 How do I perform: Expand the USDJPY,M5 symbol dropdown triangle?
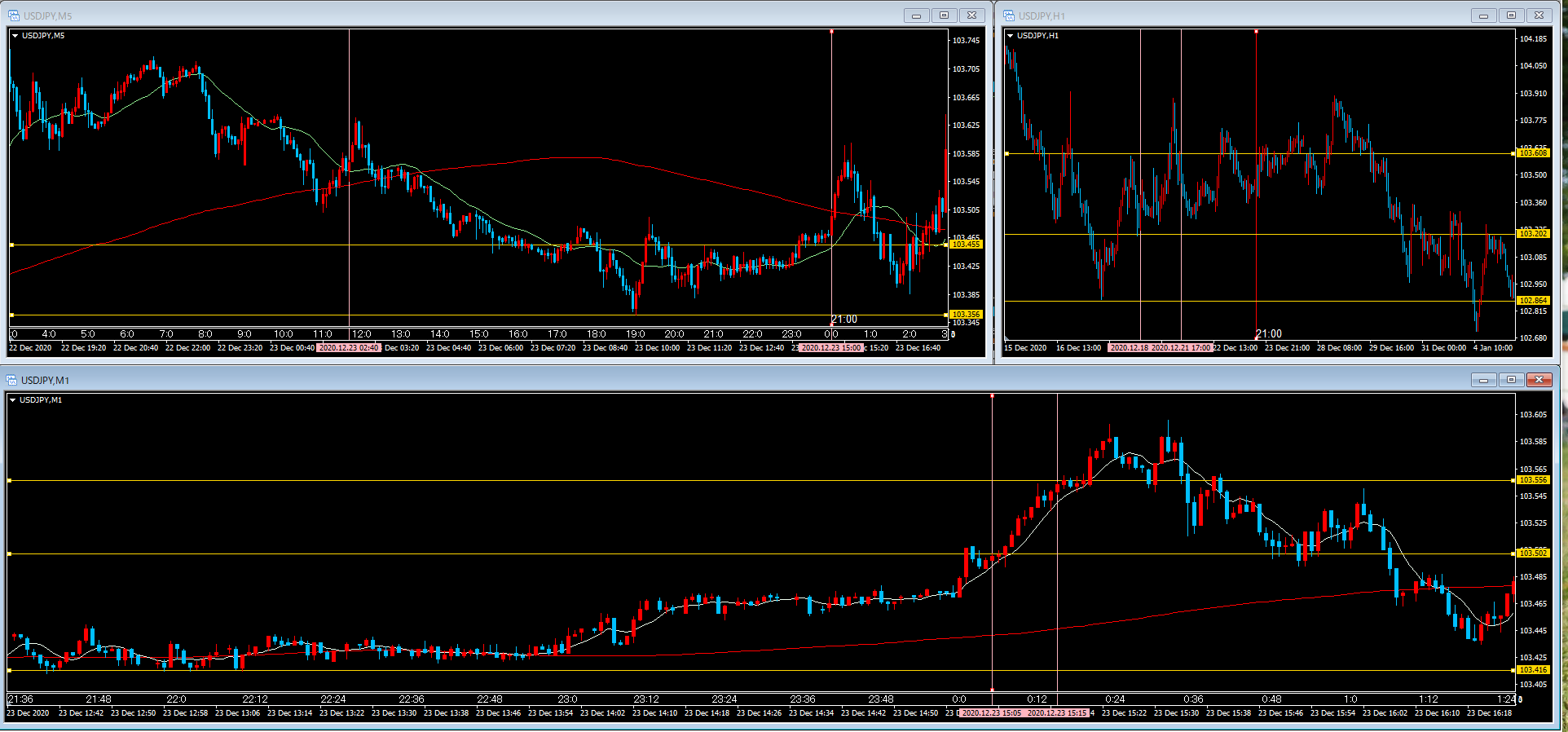pos(15,36)
